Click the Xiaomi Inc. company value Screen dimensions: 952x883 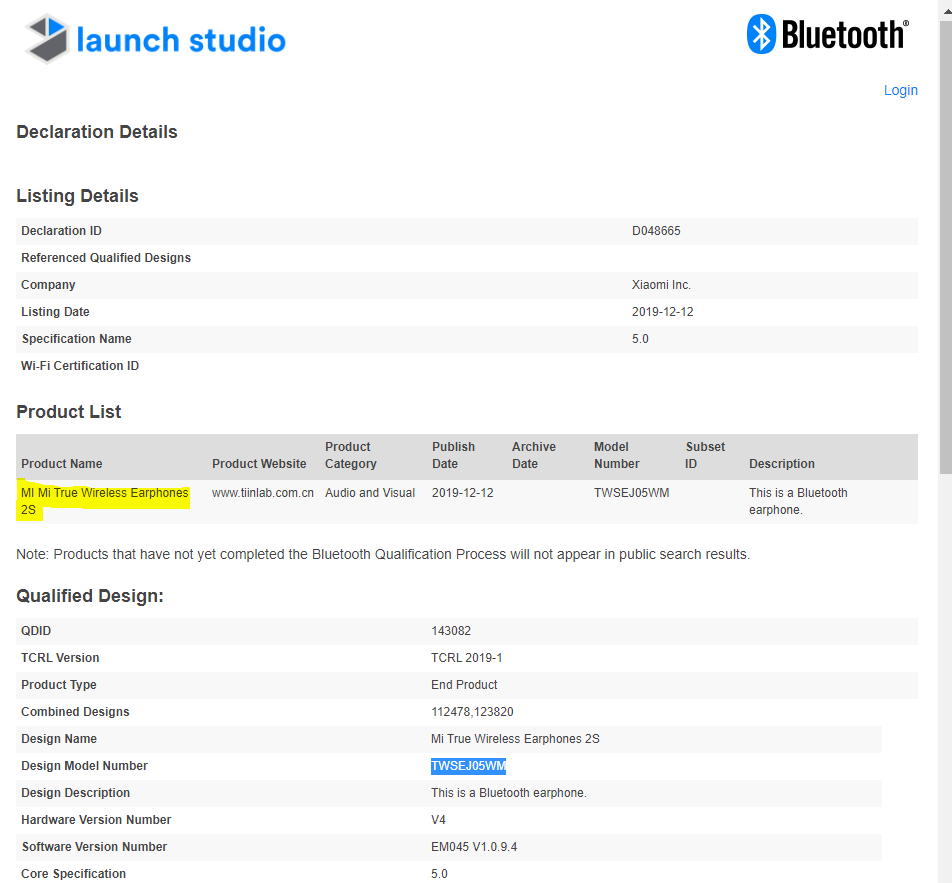[661, 285]
